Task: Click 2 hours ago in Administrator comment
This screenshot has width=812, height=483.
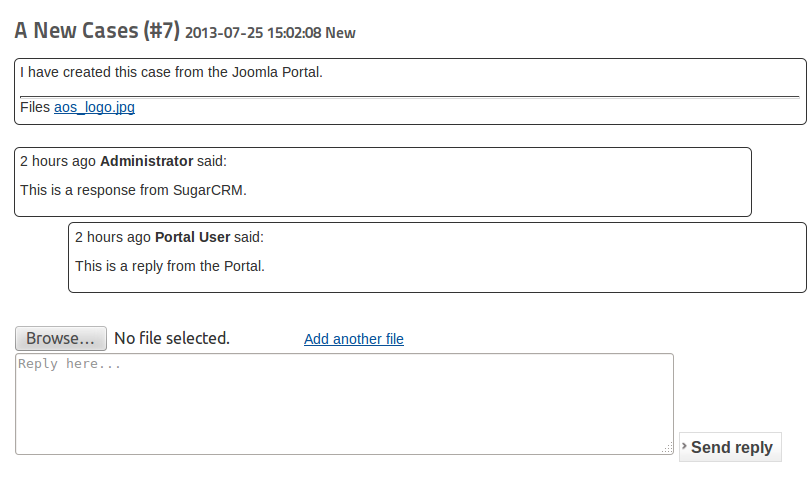Action: pos(58,160)
